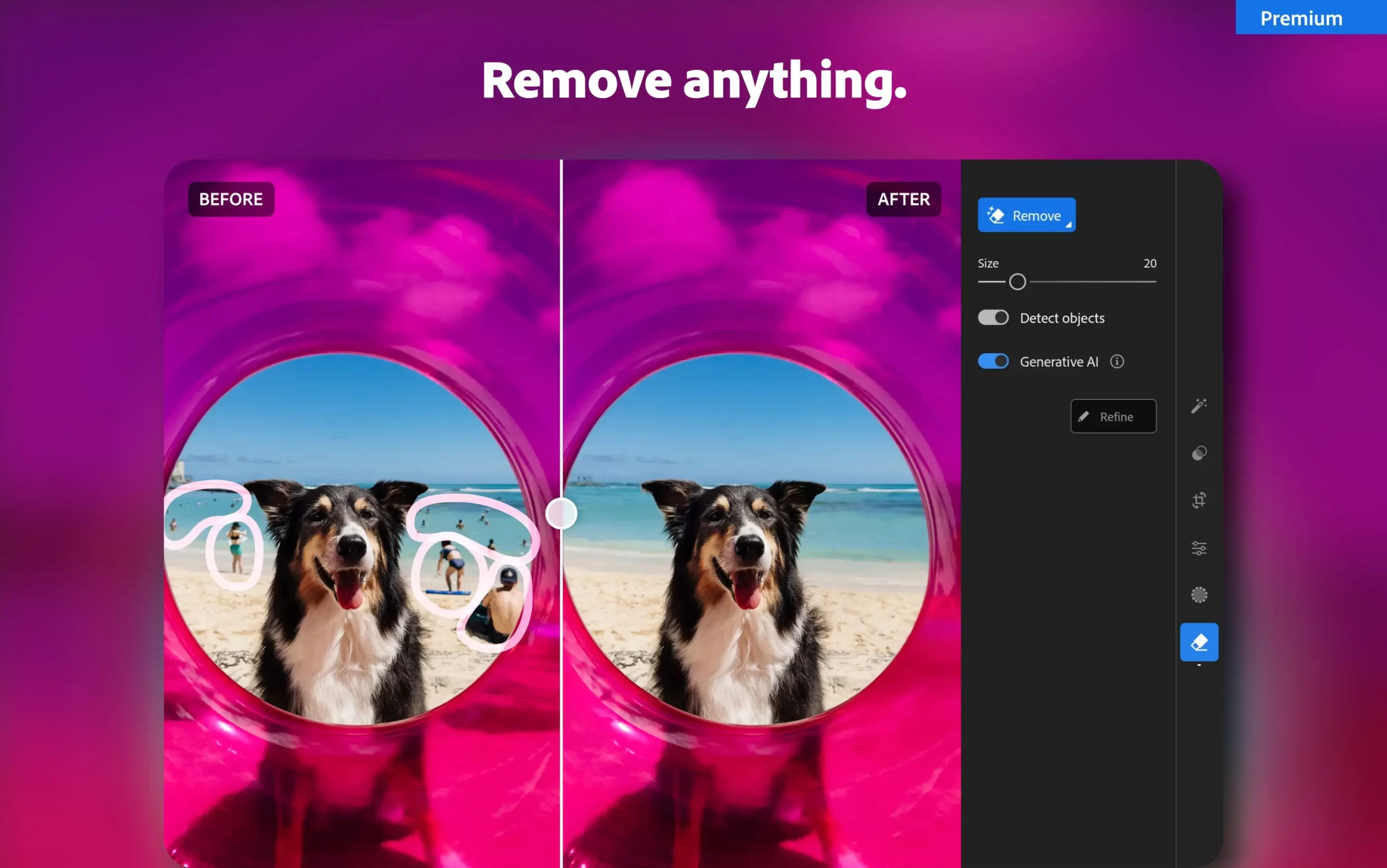Turn off Generative AI for removals
The image size is (1387, 868).
pos(993,361)
